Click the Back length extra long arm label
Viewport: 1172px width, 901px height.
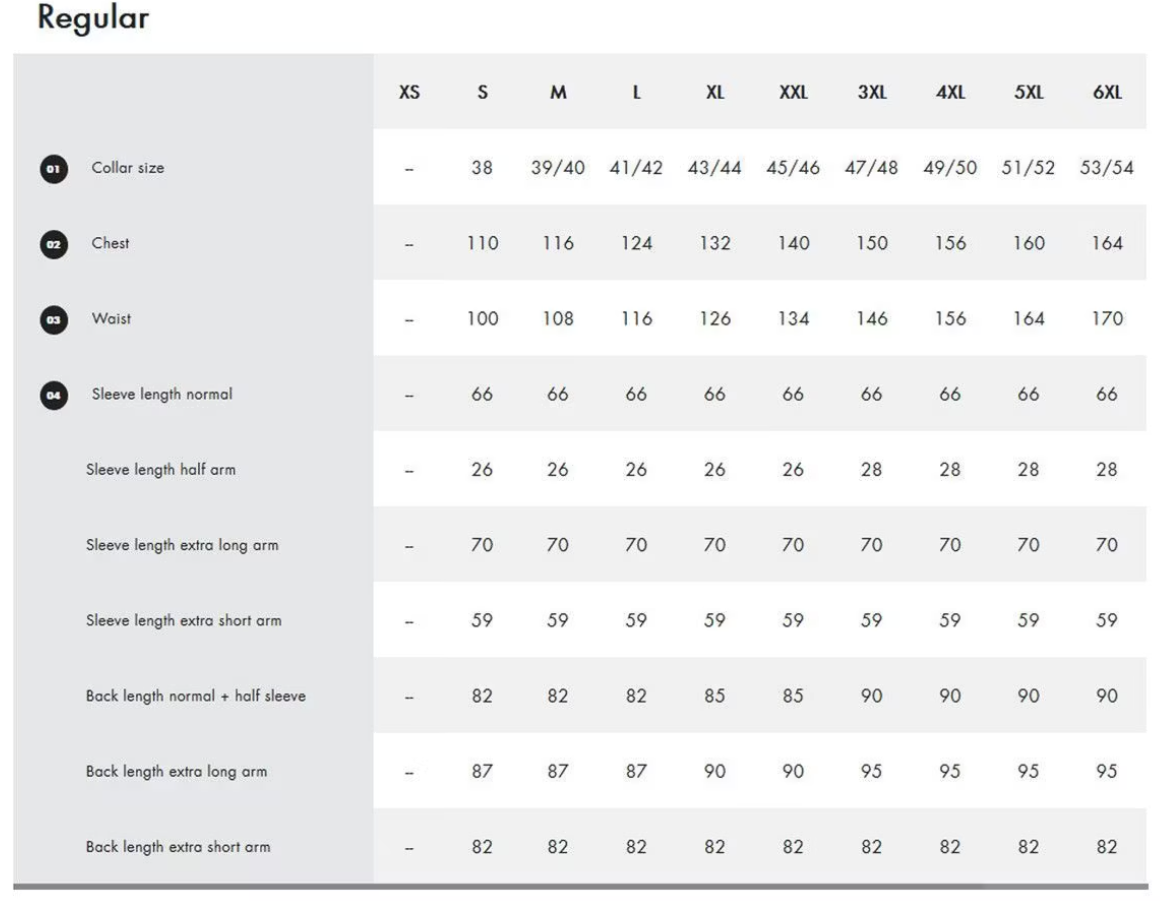(176, 772)
